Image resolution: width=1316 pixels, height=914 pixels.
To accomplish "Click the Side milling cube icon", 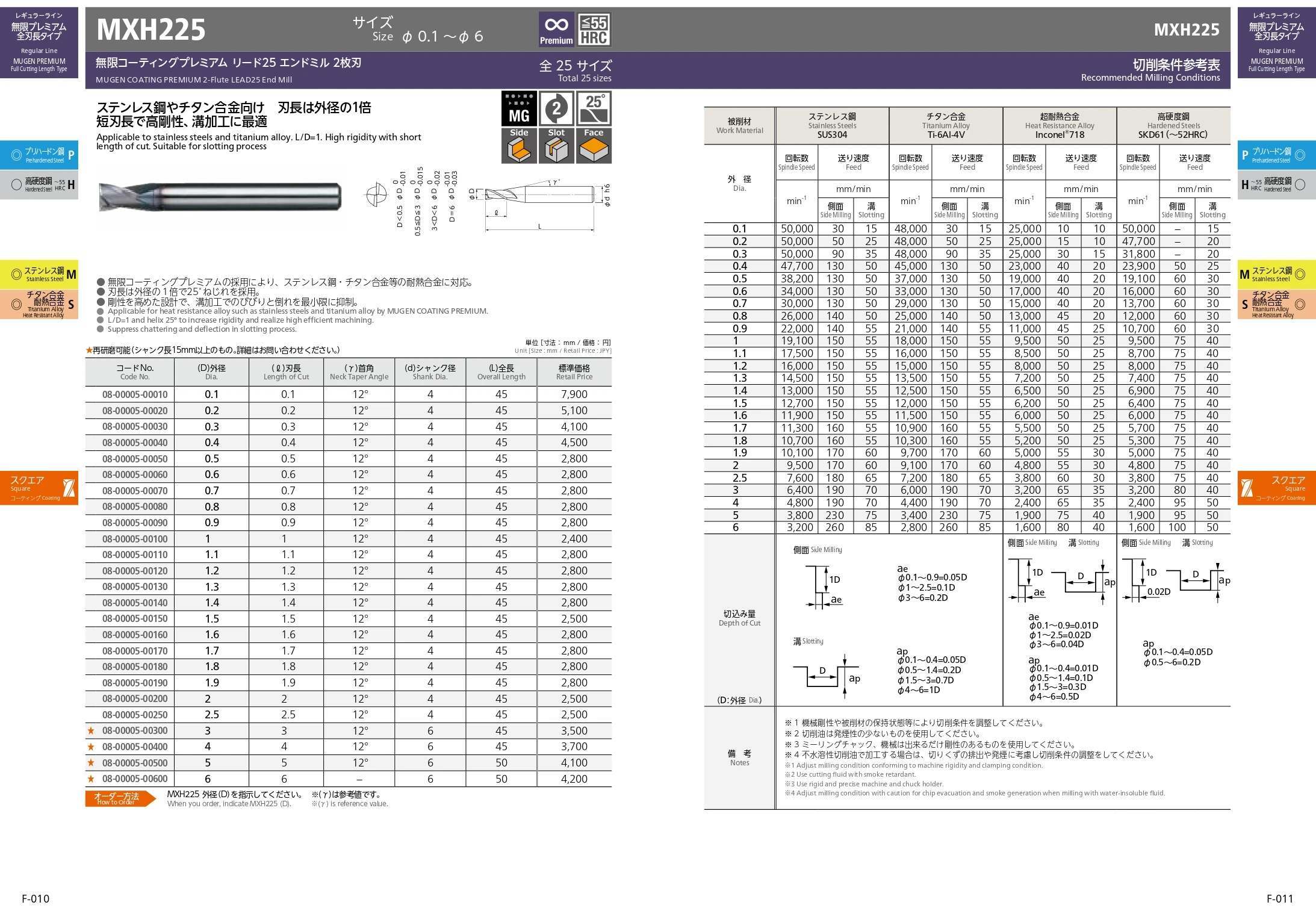I will [519, 146].
